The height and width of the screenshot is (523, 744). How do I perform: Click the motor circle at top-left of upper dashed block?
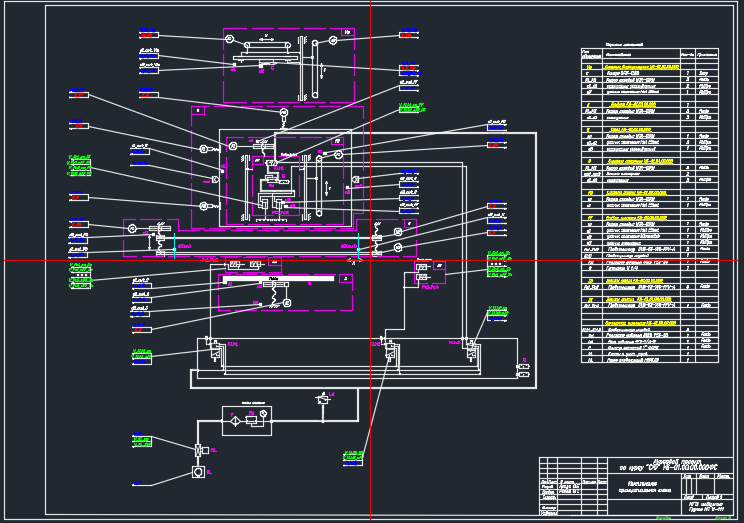pos(229,38)
